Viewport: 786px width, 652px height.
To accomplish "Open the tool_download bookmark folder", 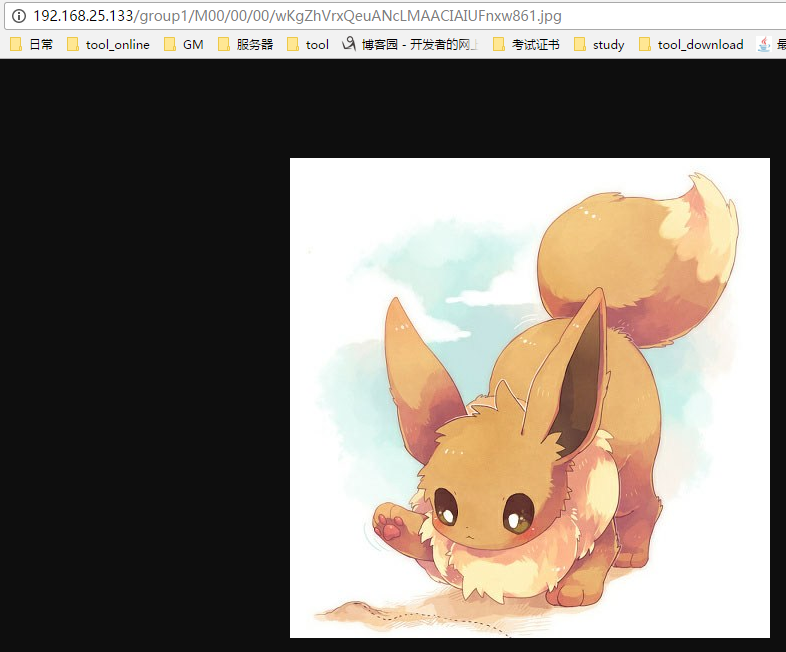I will [x=691, y=45].
